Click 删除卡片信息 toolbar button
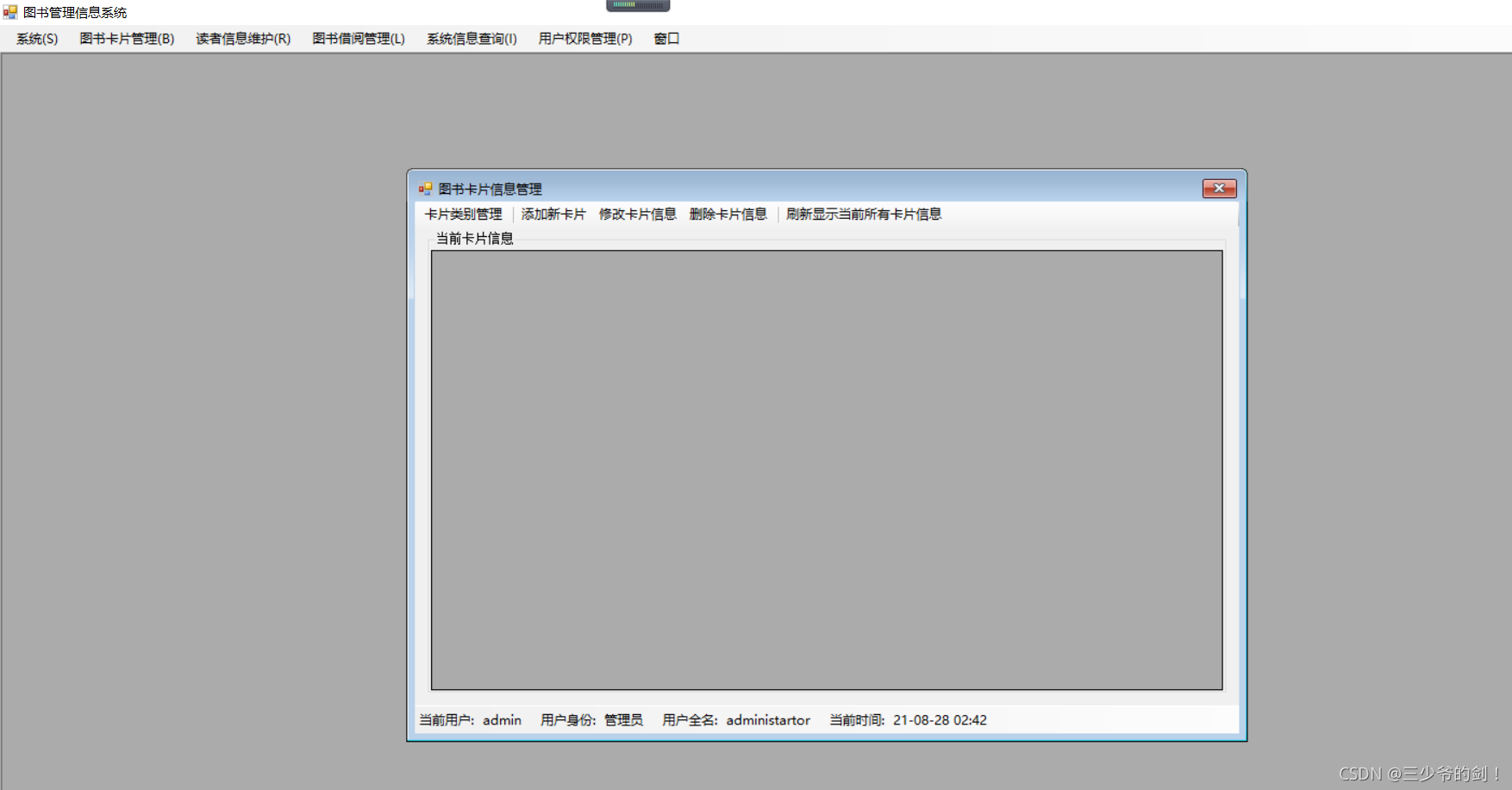The image size is (1512, 790). 728,215
